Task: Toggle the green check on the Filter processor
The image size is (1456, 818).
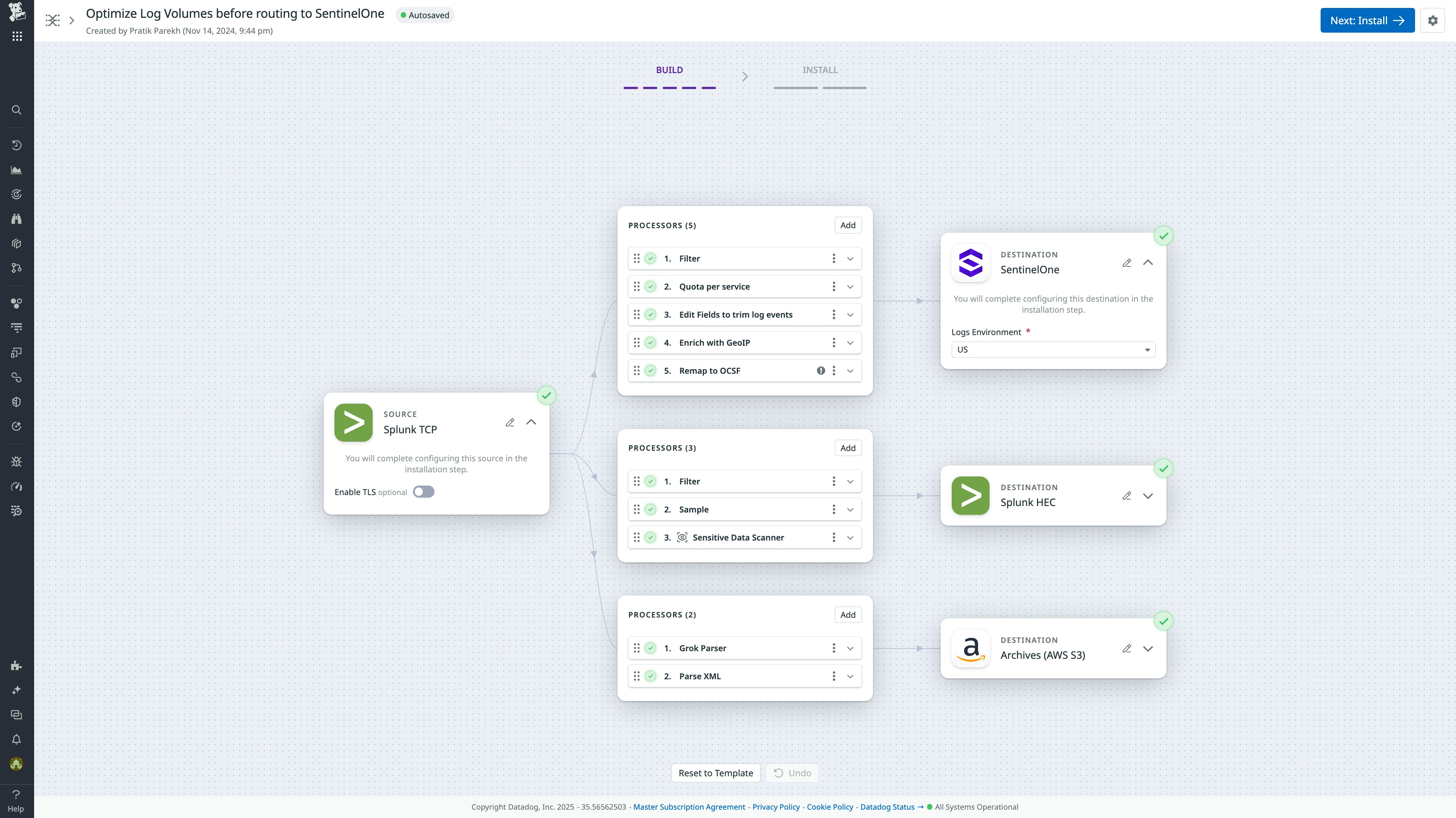Action: click(651, 258)
